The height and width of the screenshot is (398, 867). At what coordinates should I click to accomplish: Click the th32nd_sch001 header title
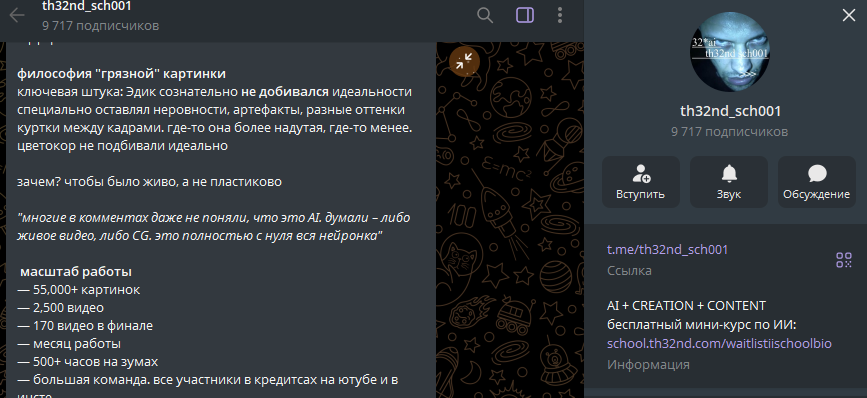[87, 7]
